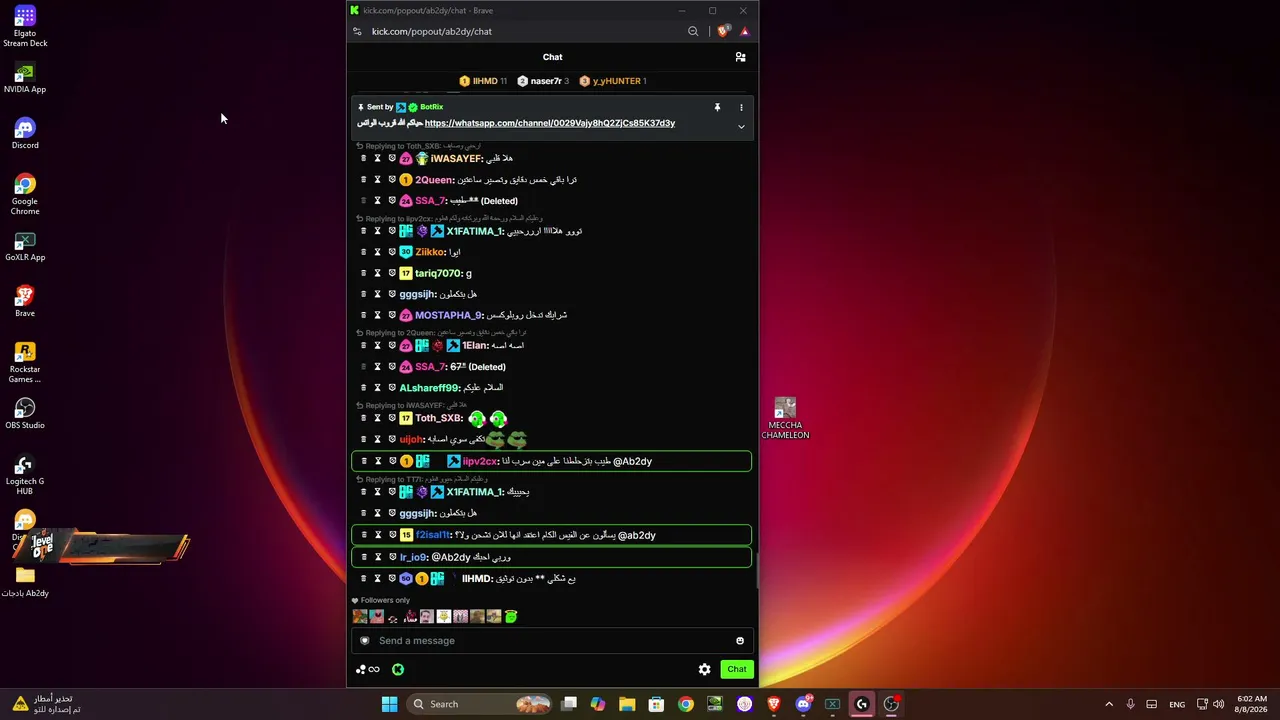Open the WhatsApp channel link
1280x720 pixels.
pos(550,123)
